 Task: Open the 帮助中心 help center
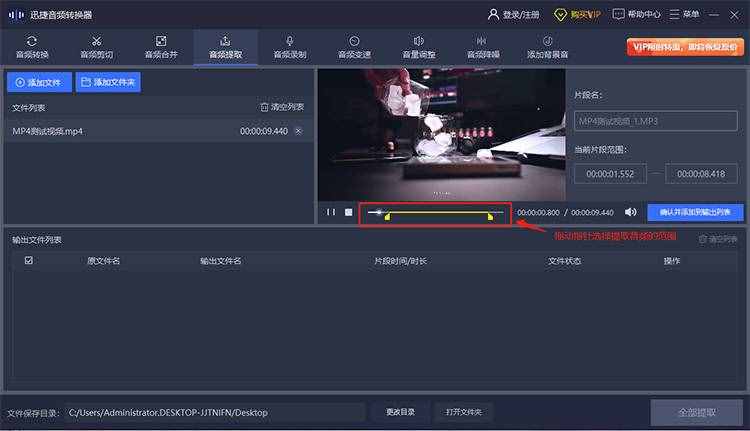[637, 14]
